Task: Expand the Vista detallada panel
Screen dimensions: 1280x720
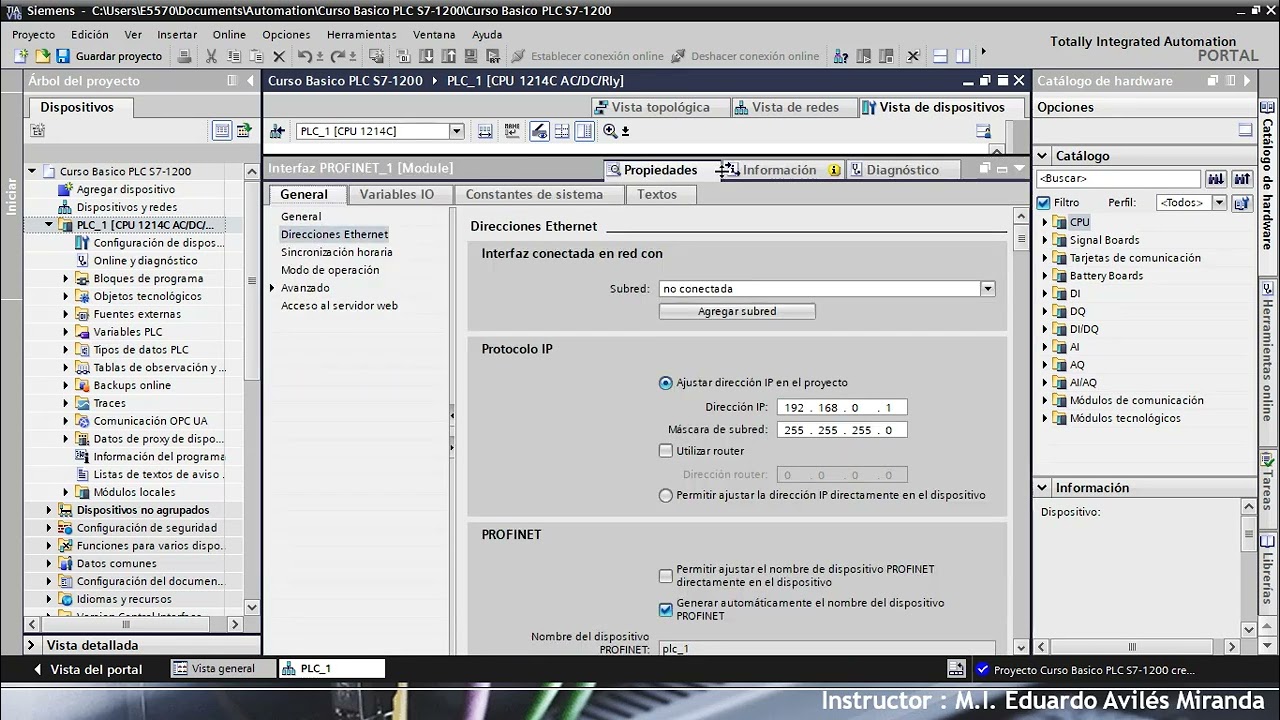Action: [x=31, y=646]
